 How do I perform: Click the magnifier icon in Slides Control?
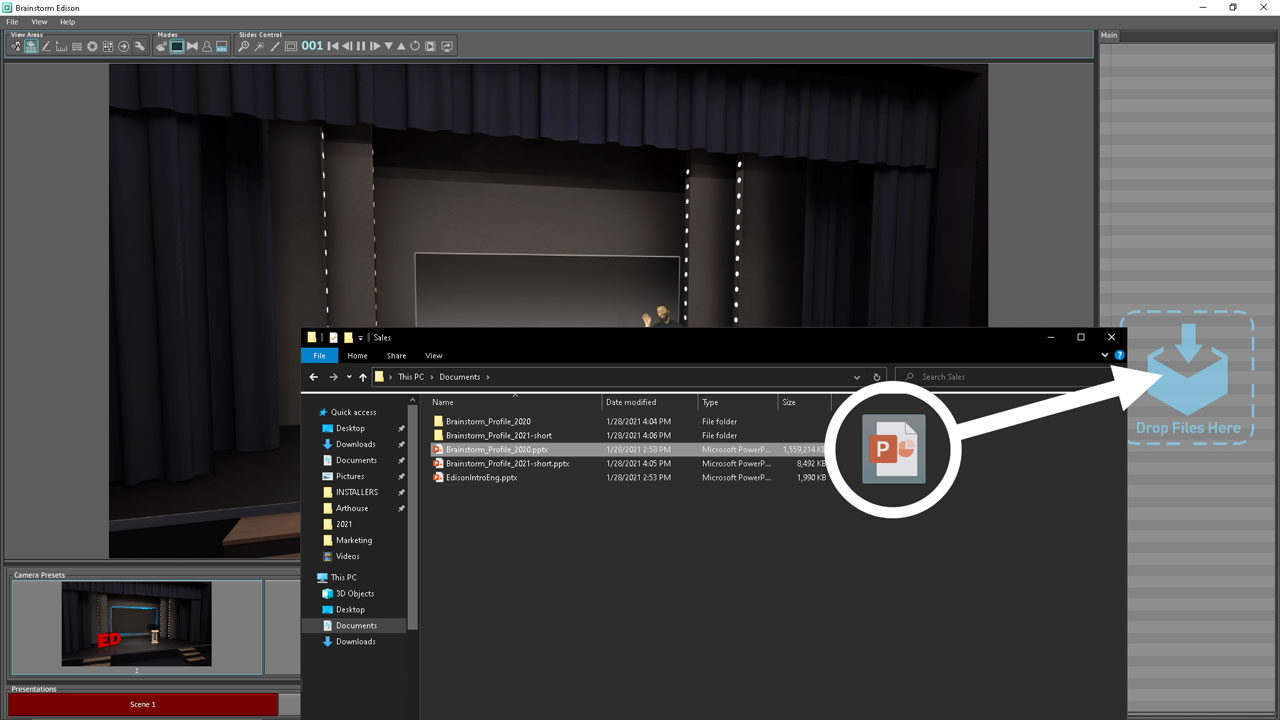coord(243,46)
